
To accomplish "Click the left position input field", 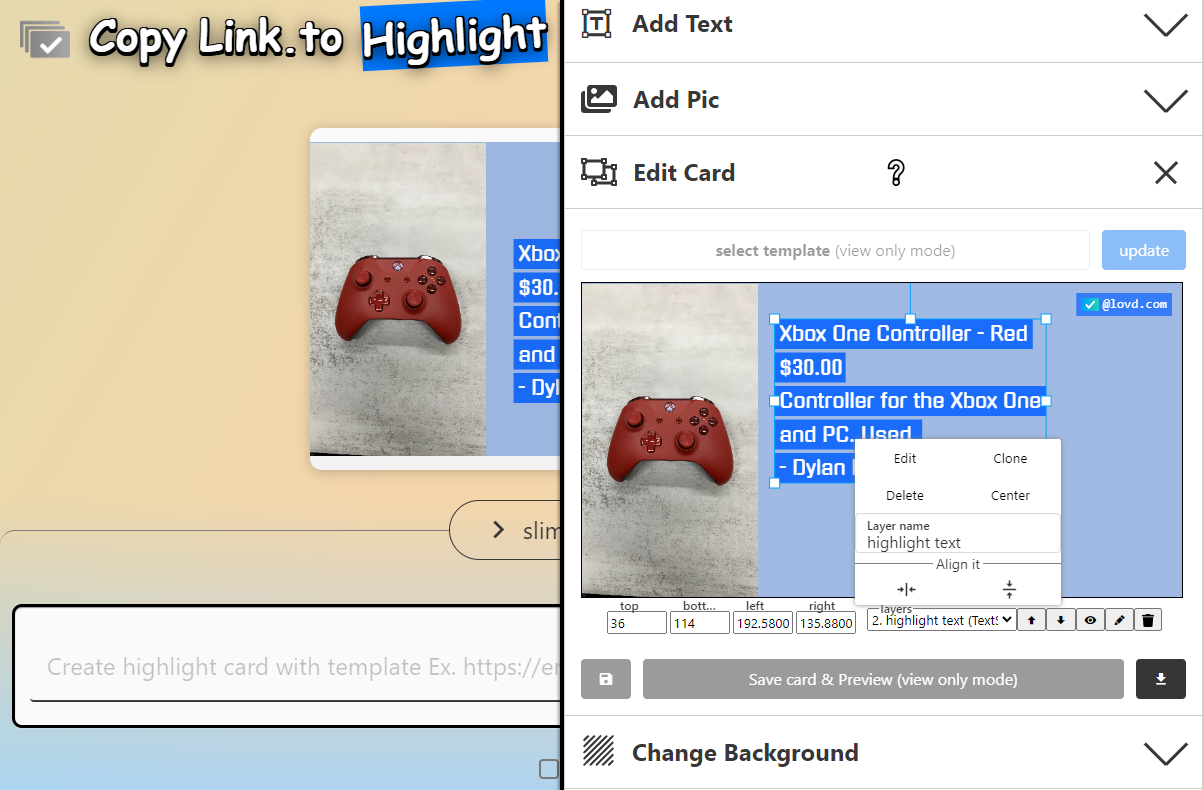I will [763, 622].
